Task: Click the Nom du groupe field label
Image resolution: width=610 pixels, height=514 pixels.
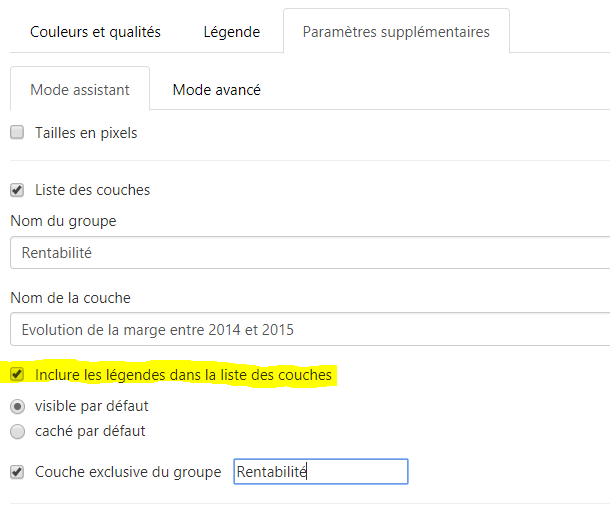Action: [x=63, y=221]
